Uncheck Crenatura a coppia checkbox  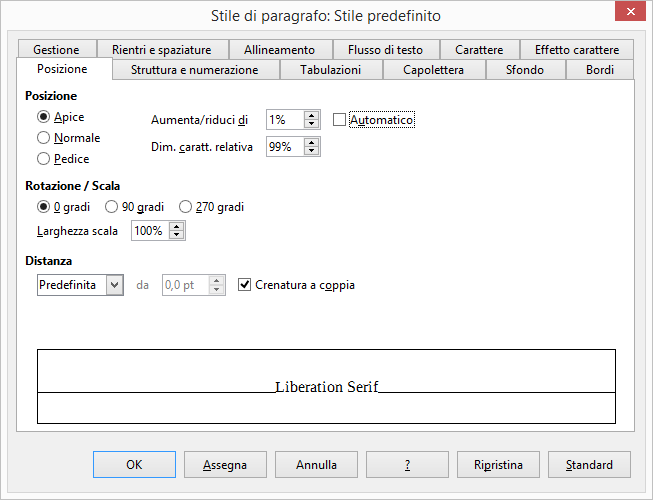[246, 285]
